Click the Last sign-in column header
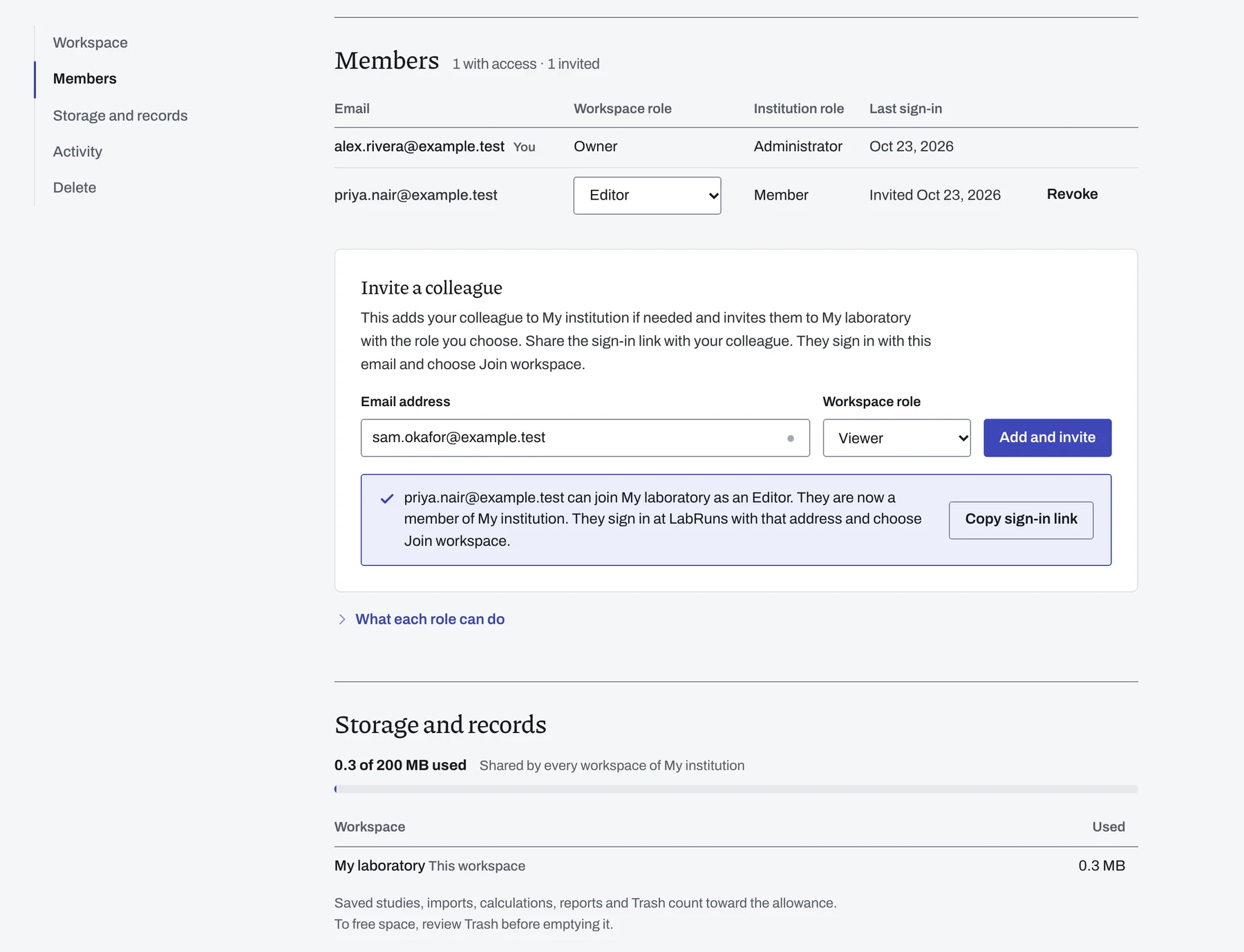The height and width of the screenshot is (952, 1244). coord(905,108)
